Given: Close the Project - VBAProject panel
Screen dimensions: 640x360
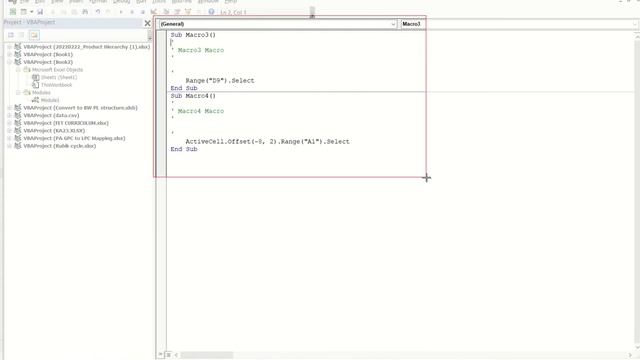Looking at the screenshot, I should (147, 23).
